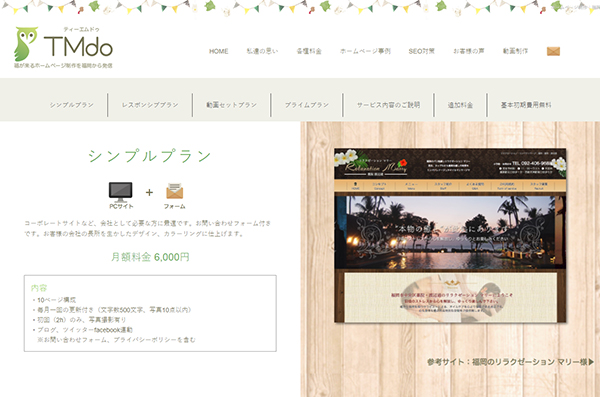Screen dimensions: 600x397
Task: Open 各種料金 menu item
Action: pyautogui.click(x=309, y=51)
